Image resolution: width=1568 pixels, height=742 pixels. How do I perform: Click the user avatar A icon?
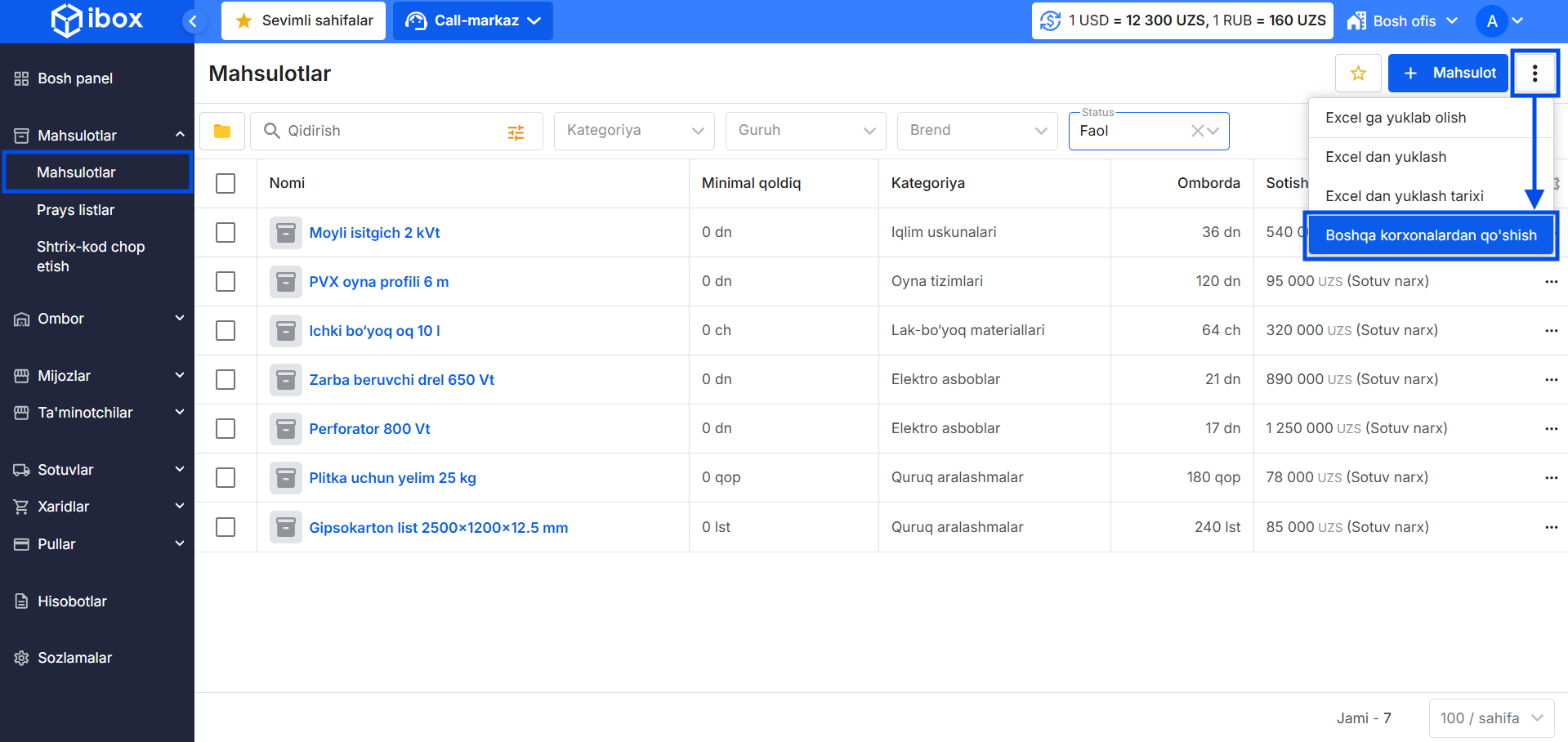point(1492,21)
